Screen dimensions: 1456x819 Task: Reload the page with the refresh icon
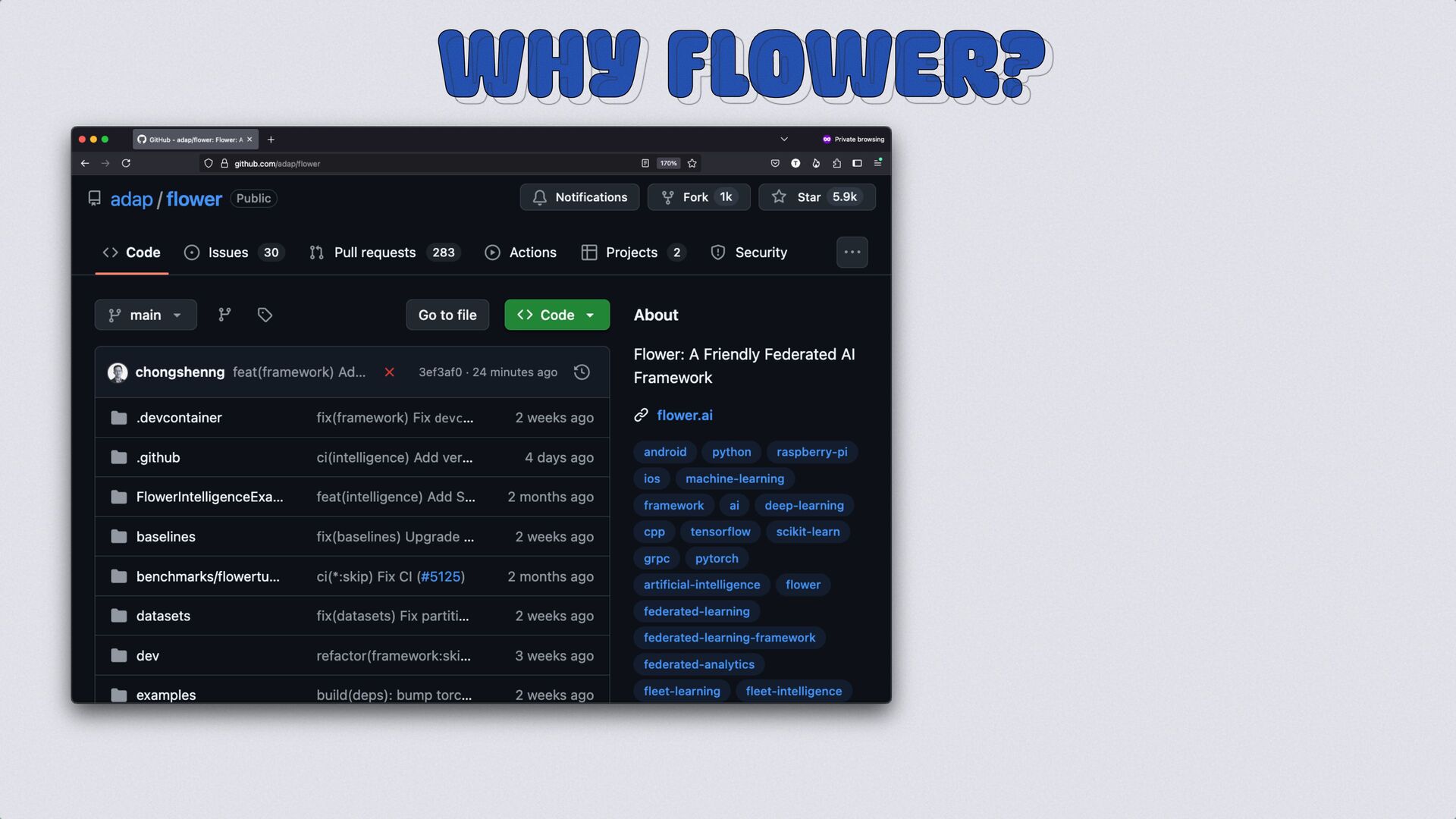point(126,163)
